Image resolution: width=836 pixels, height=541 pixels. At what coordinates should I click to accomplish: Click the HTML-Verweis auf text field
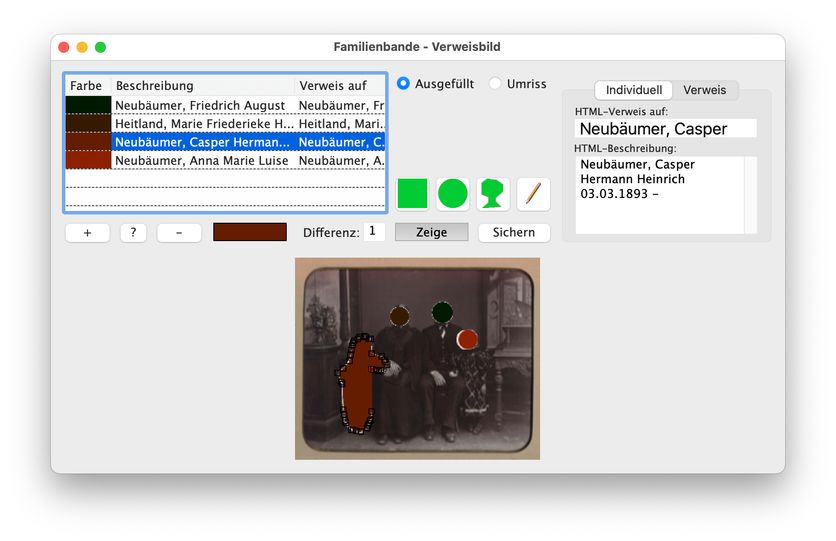[666, 129]
